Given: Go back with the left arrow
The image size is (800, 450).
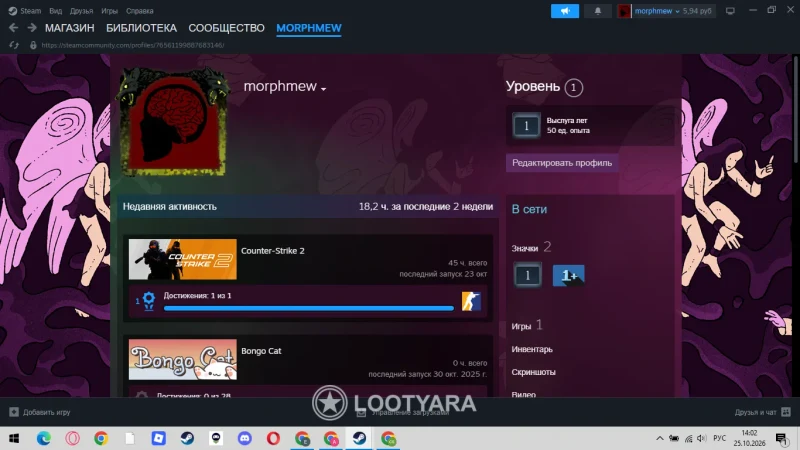Looking at the screenshot, I should [14, 28].
